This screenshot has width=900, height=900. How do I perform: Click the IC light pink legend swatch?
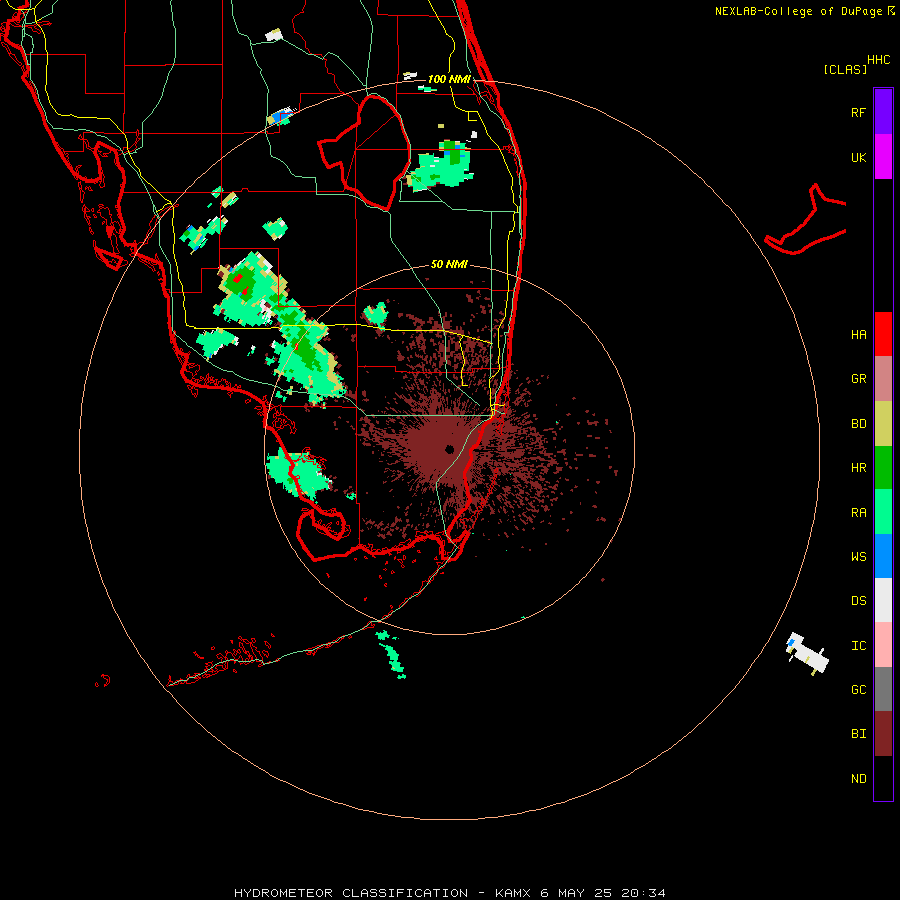883,645
